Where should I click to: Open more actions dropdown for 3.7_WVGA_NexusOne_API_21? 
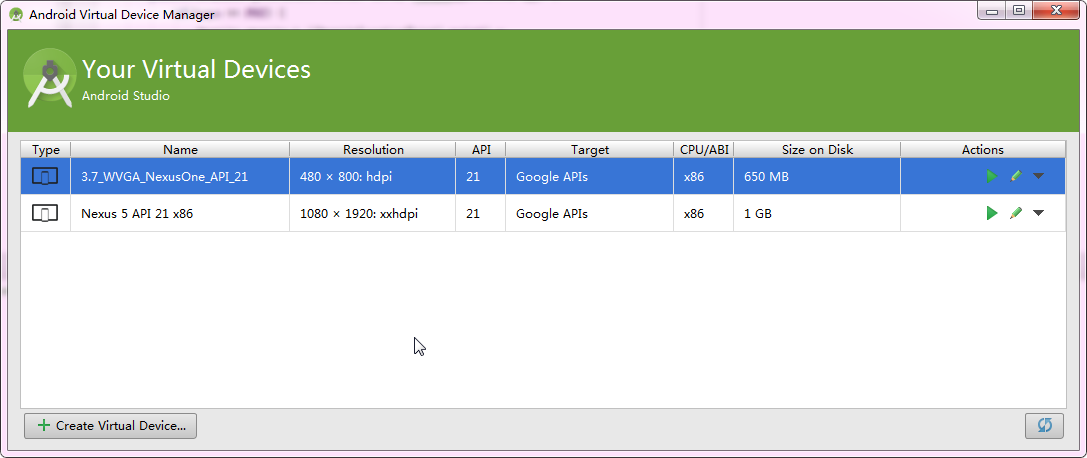click(1038, 177)
